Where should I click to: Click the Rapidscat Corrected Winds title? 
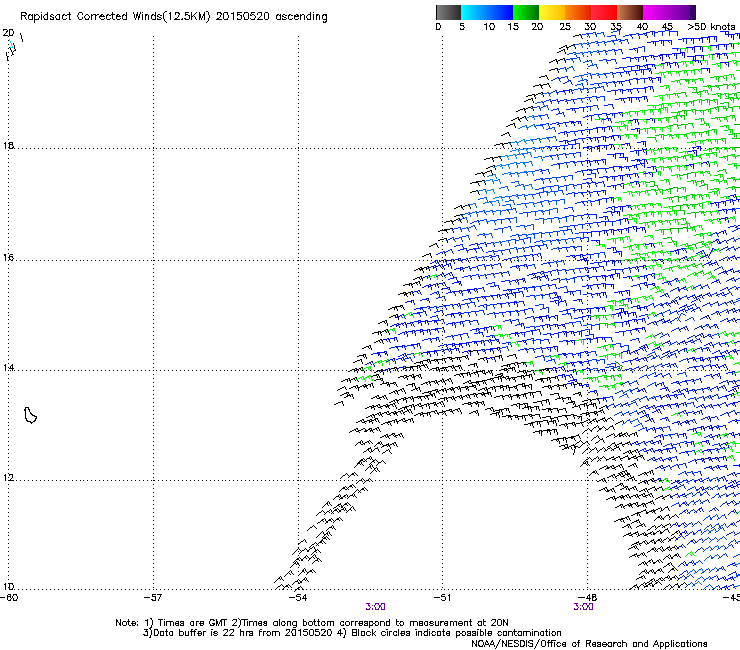pyautogui.click(x=174, y=17)
